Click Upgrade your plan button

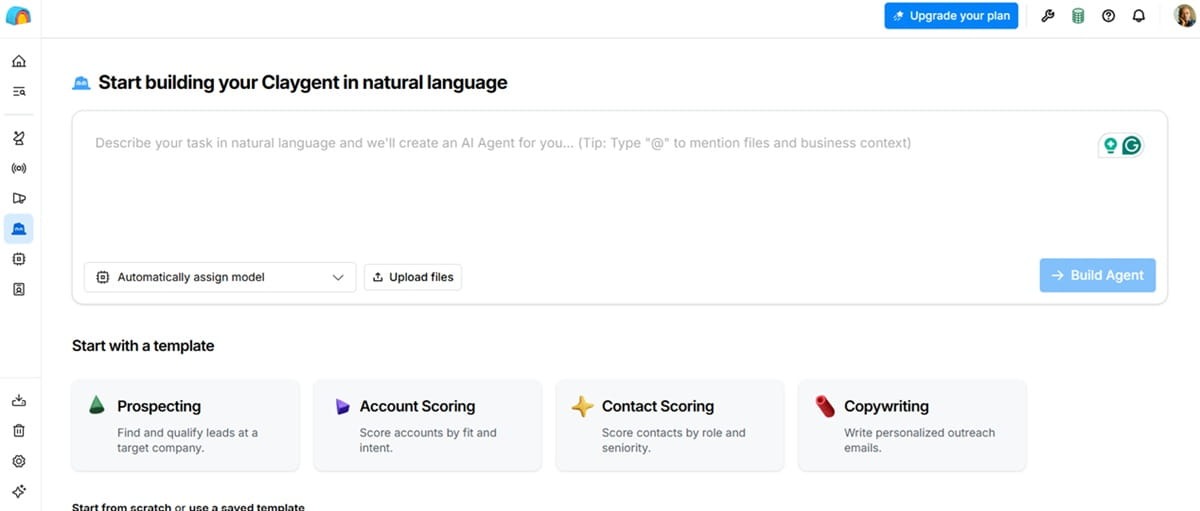pos(951,16)
